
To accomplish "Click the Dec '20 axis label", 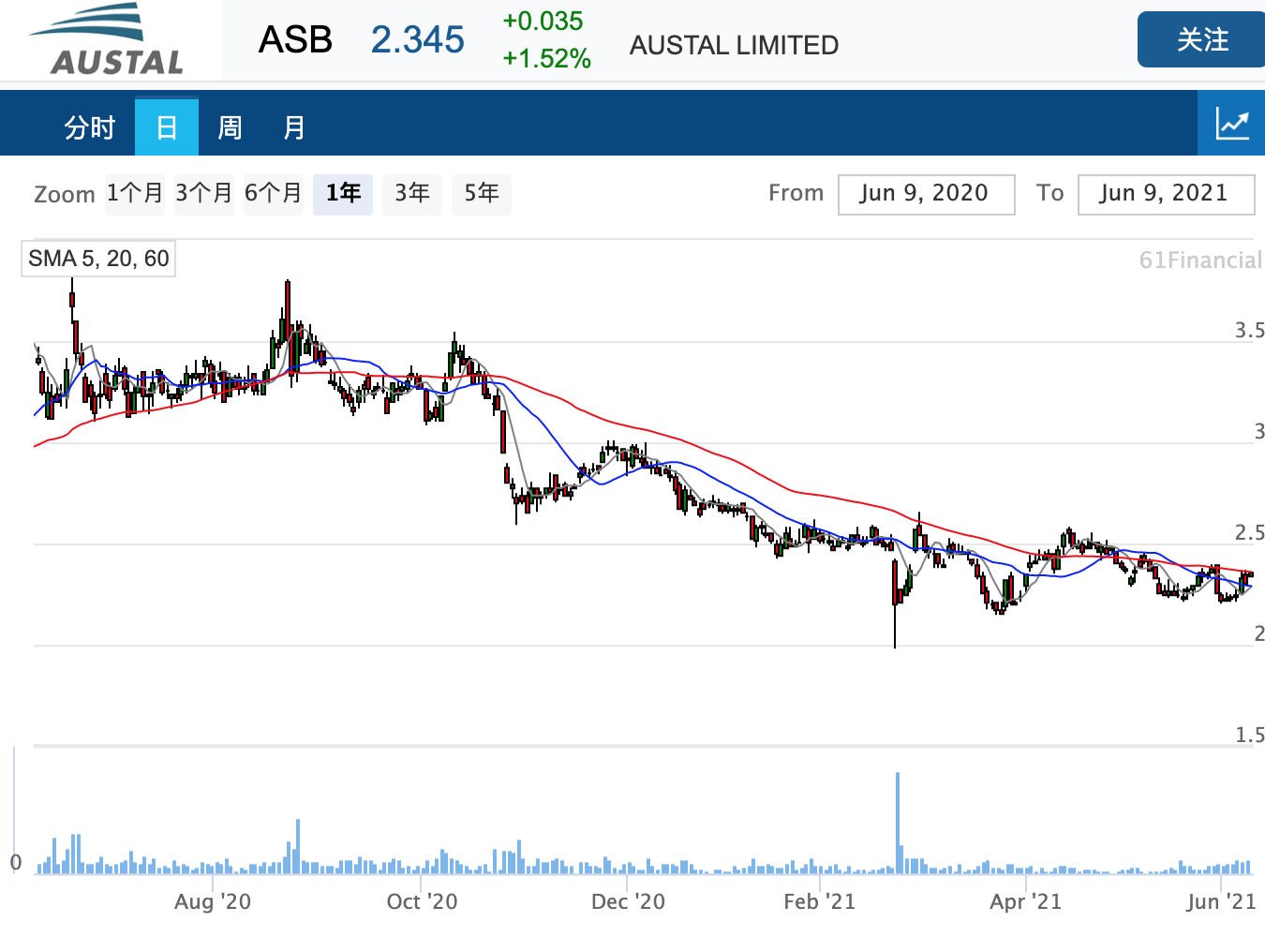I will 628,901.
